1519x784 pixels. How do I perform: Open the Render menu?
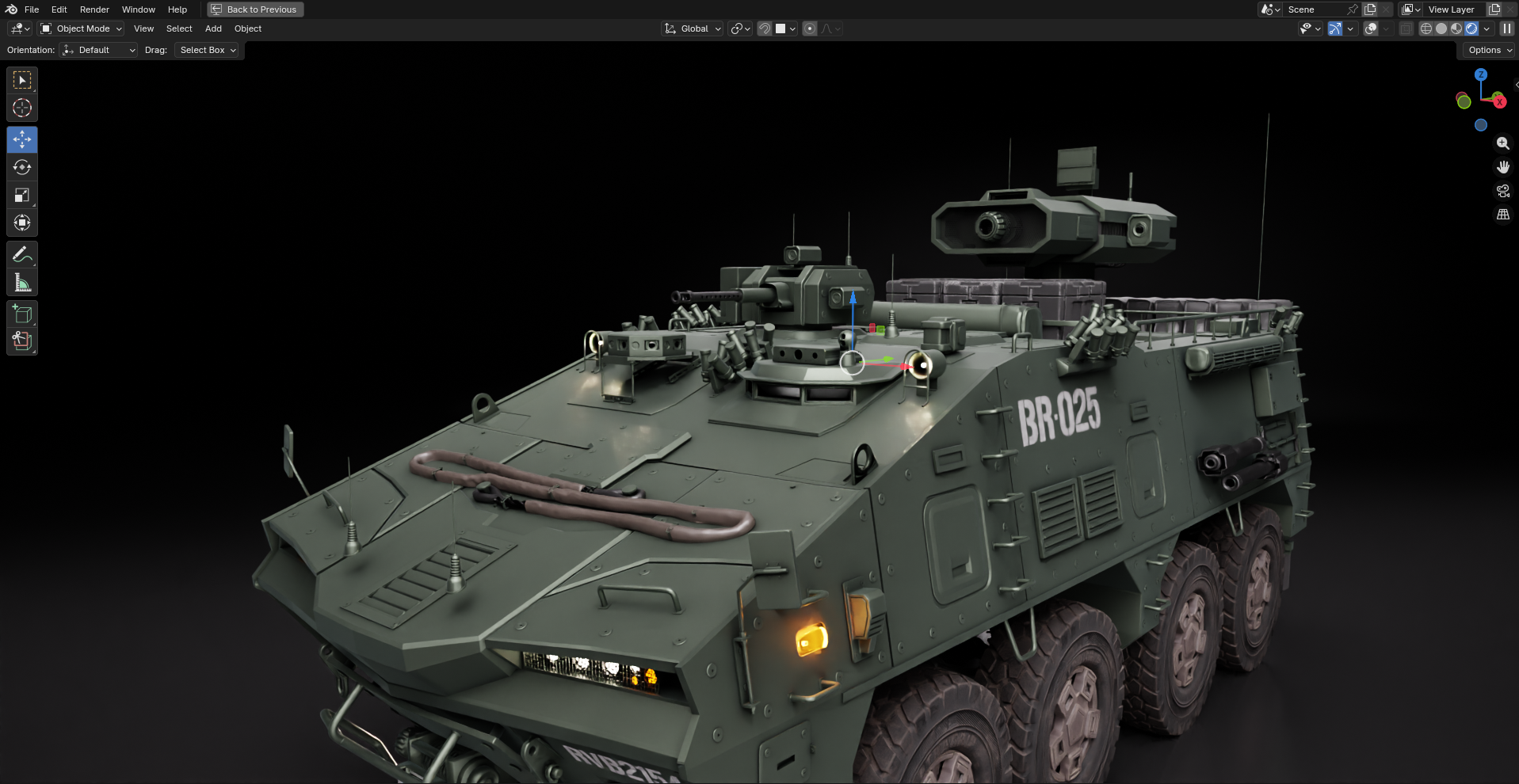(94, 10)
